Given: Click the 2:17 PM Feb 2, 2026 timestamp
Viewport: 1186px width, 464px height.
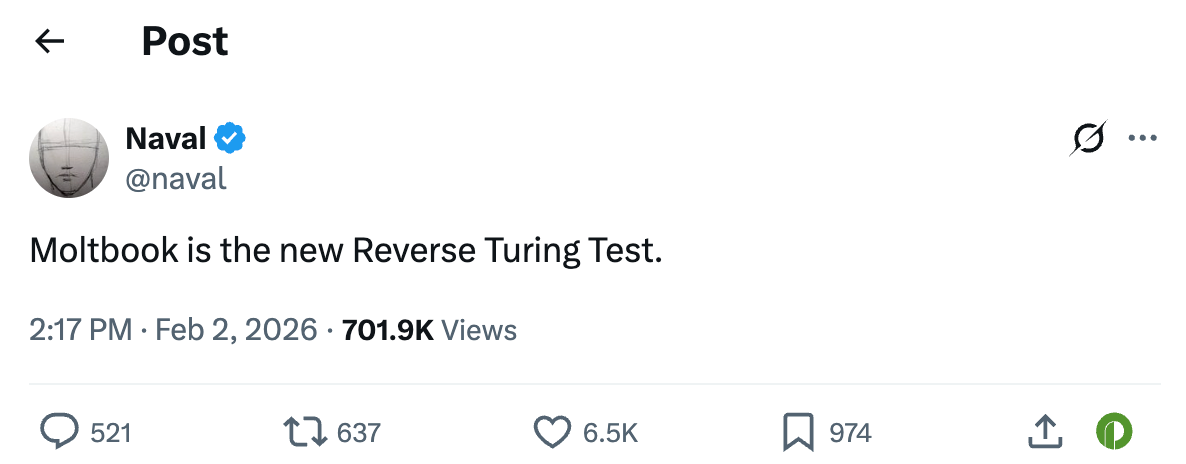Looking at the screenshot, I should click(174, 329).
